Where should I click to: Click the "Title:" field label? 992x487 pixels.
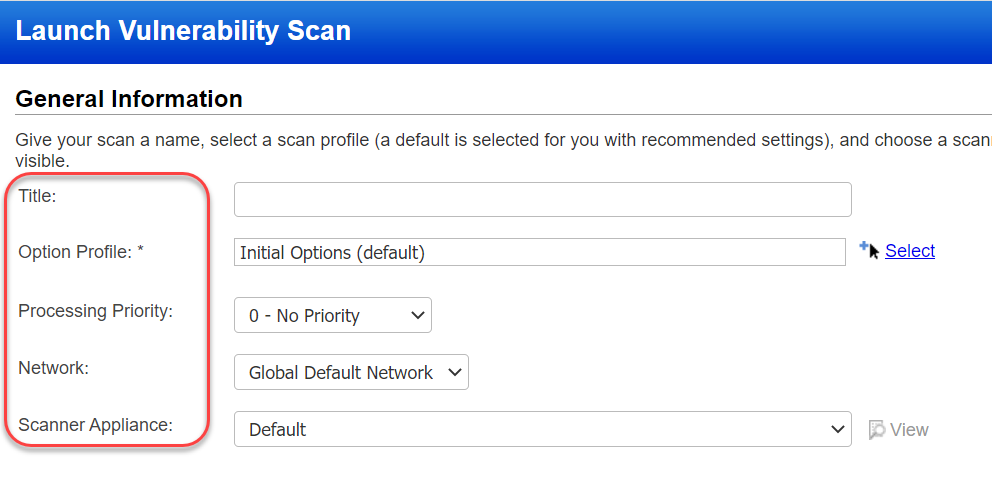pos(37,196)
